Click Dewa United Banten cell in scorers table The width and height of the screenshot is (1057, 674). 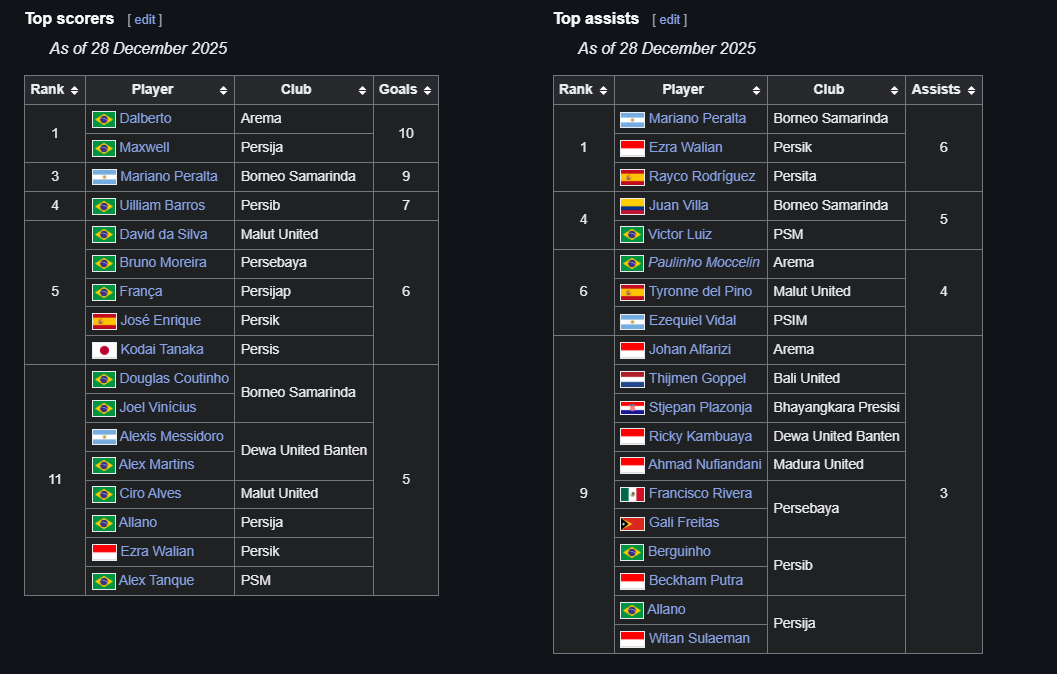(303, 451)
